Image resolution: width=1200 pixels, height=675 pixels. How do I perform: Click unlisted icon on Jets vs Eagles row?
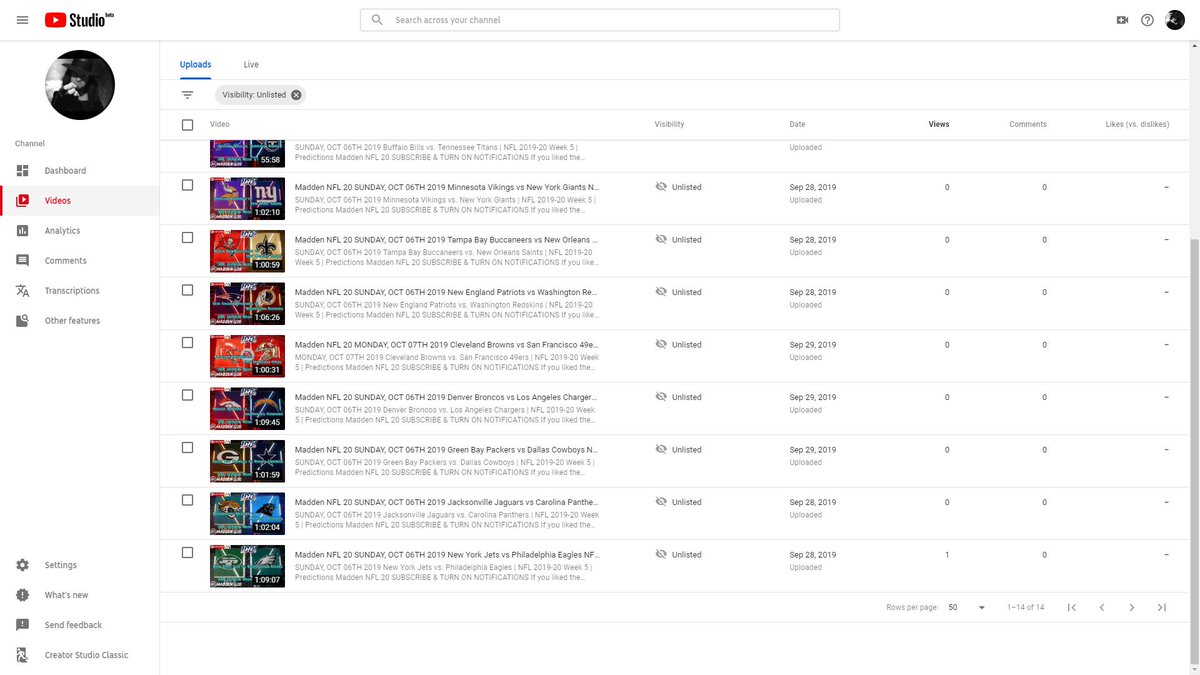coord(660,554)
